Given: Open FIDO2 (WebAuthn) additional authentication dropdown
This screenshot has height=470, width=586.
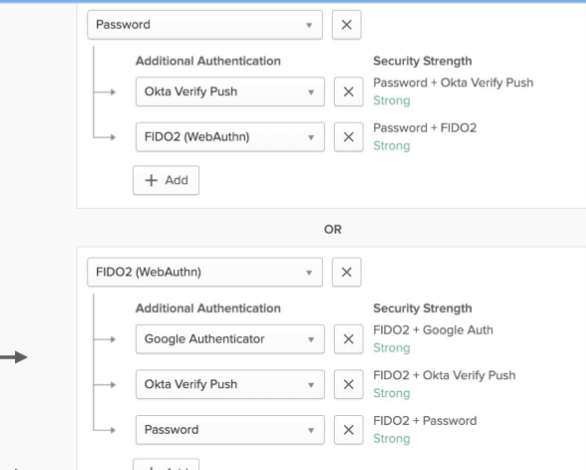Looking at the screenshot, I should [x=230, y=137].
